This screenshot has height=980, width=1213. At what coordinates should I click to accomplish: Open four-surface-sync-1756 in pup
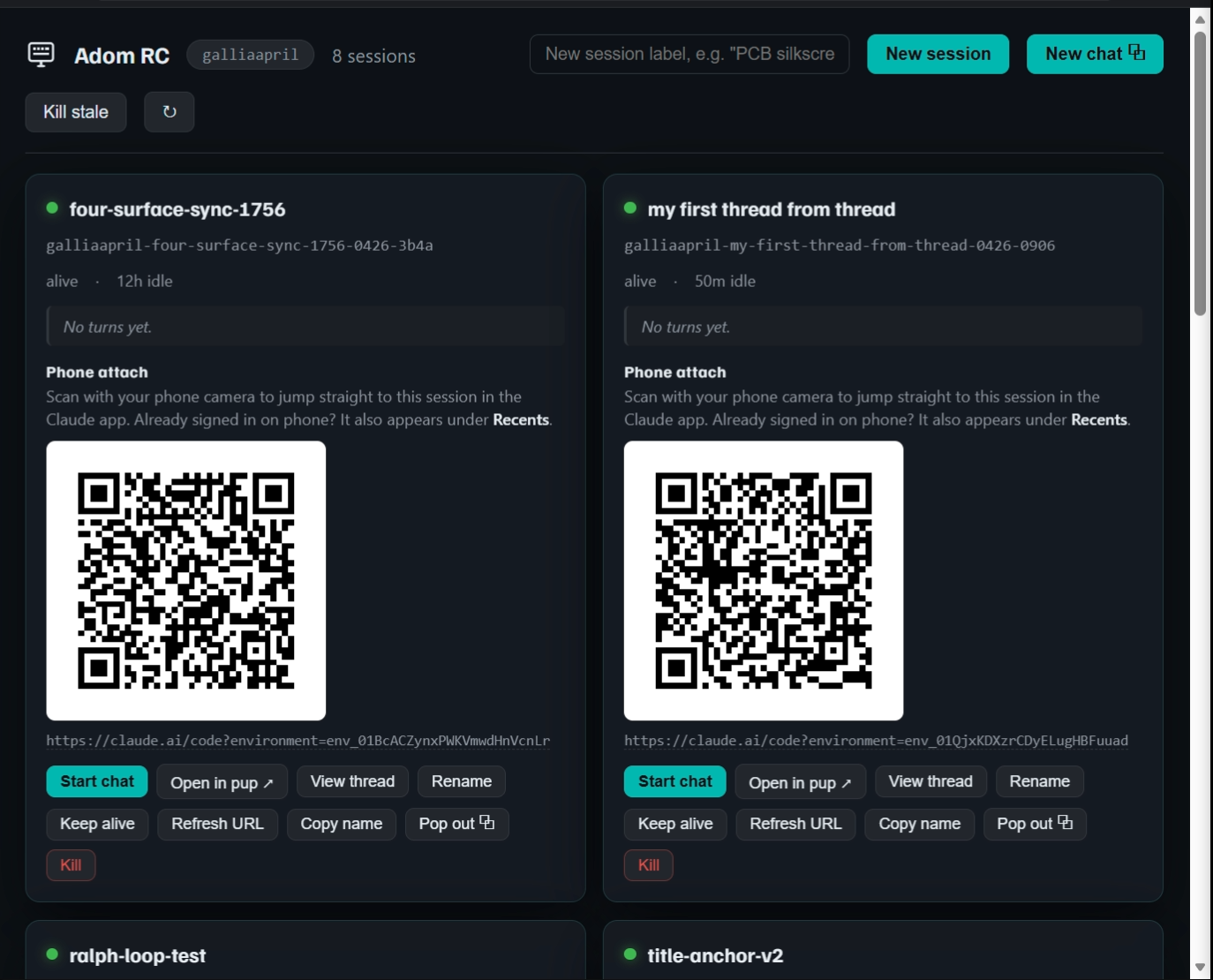coord(222,782)
